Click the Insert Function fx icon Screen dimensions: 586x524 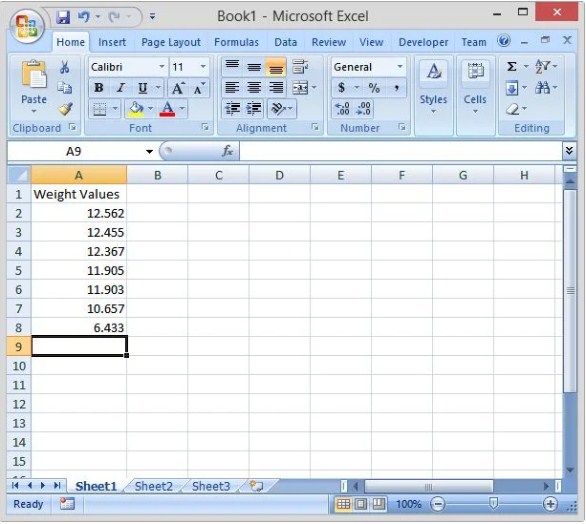point(227,151)
